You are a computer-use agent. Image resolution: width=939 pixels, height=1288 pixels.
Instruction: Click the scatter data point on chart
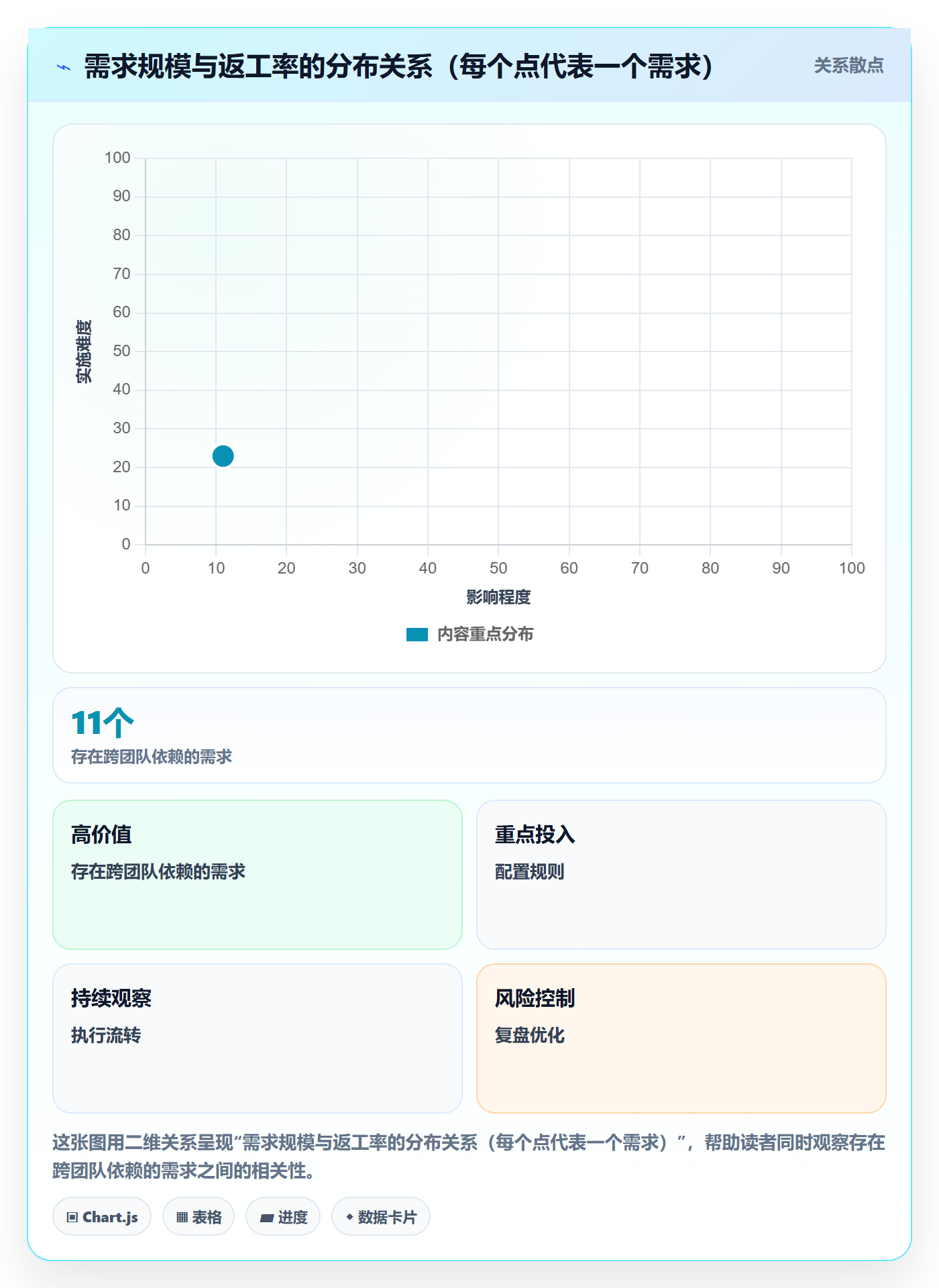[223, 456]
